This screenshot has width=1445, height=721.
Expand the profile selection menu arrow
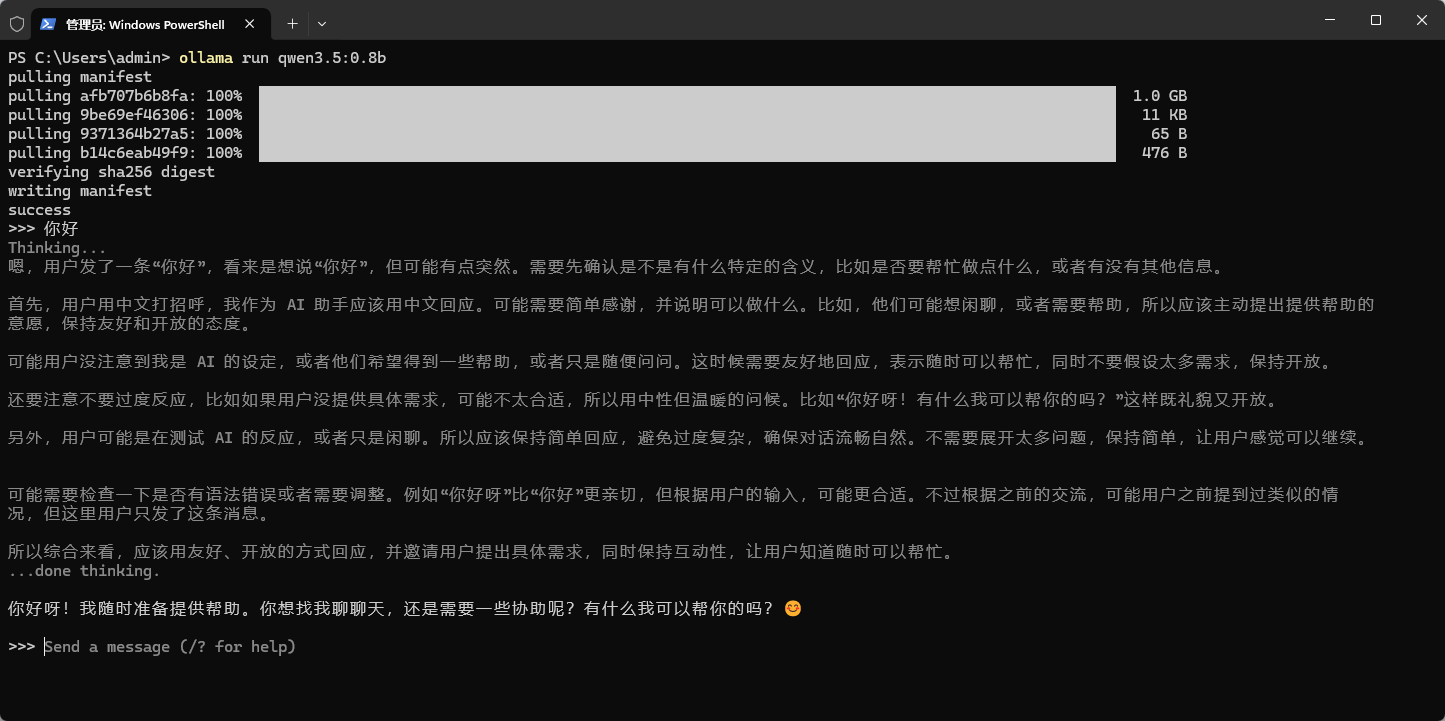321,23
